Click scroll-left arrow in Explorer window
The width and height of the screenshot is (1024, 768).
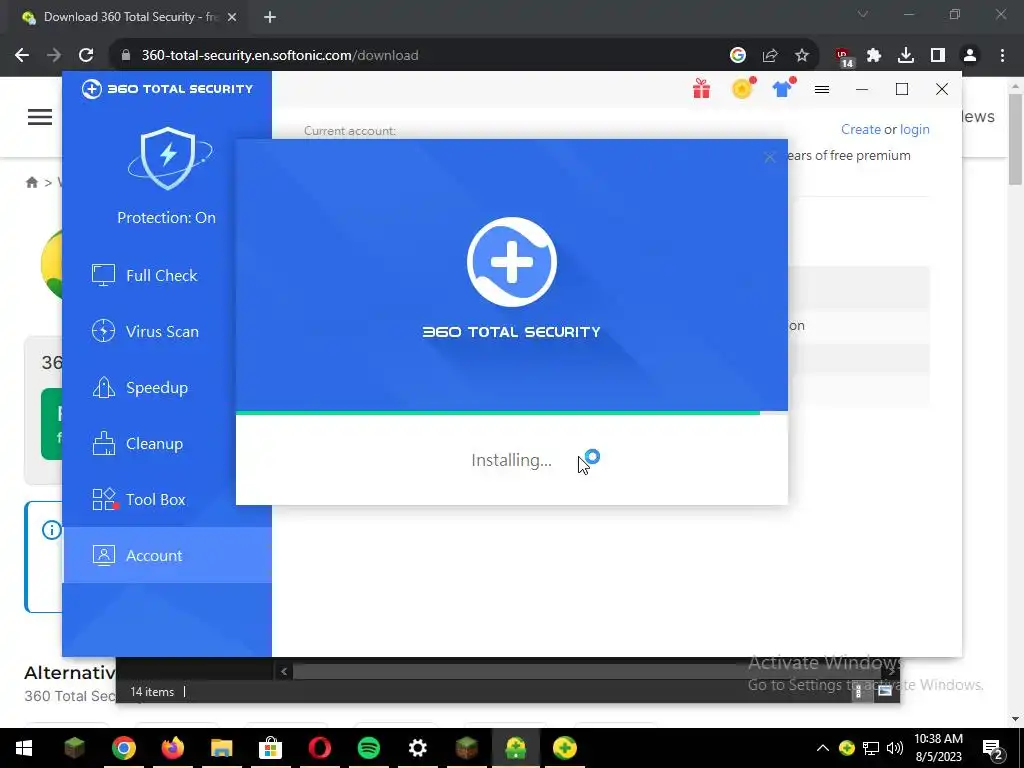point(283,671)
